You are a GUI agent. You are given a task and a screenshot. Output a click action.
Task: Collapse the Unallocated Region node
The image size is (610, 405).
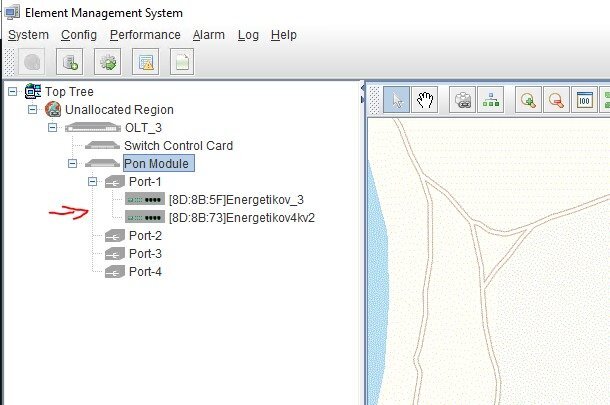coord(33,109)
